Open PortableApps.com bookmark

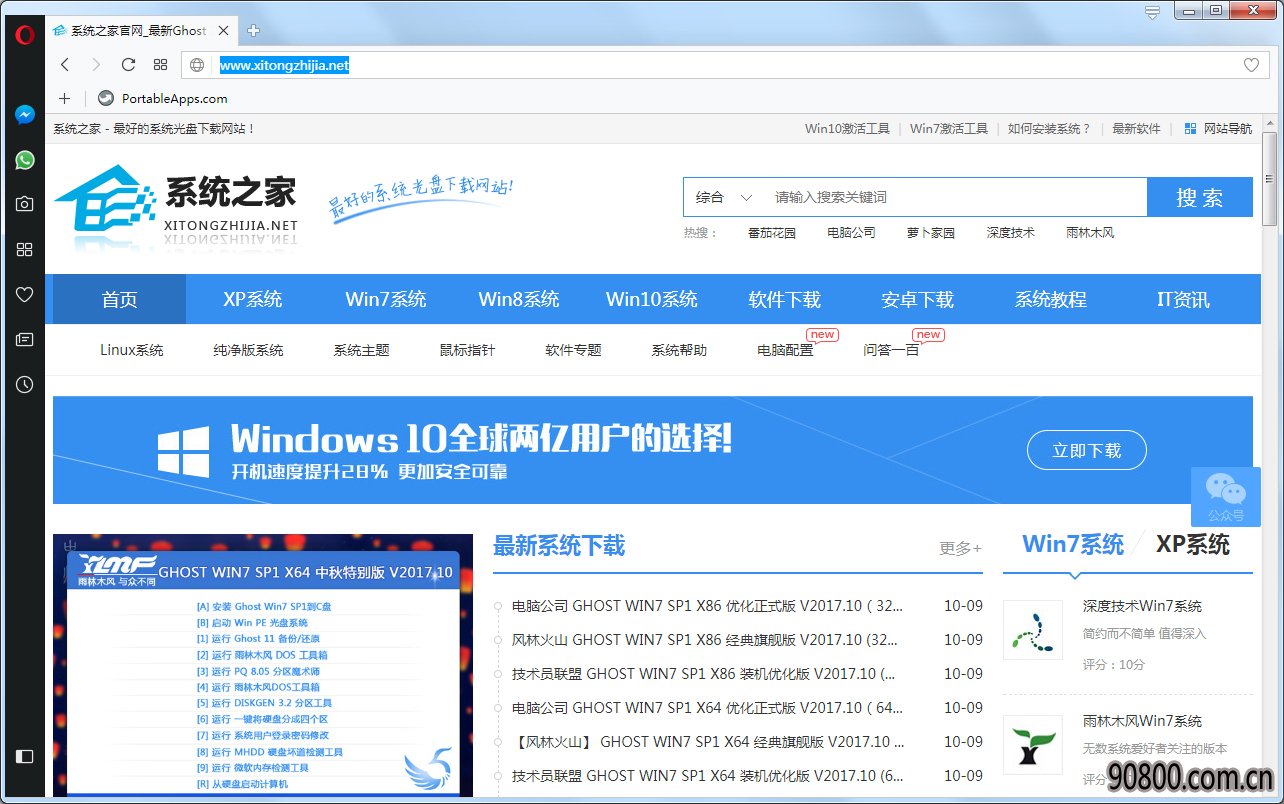click(163, 98)
